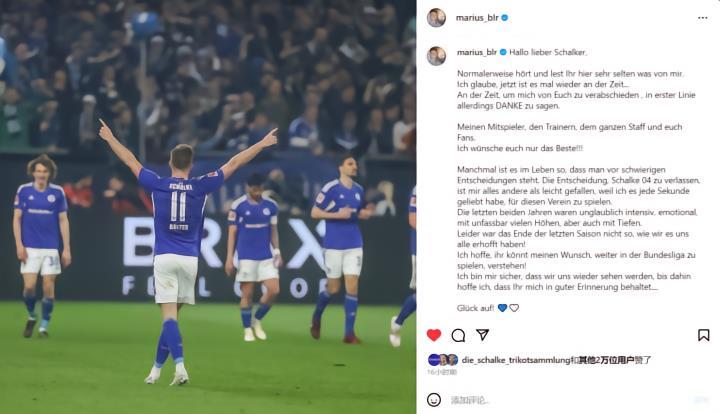
Task: Open marius_blr profile avatar in header
Action: tap(436, 18)
